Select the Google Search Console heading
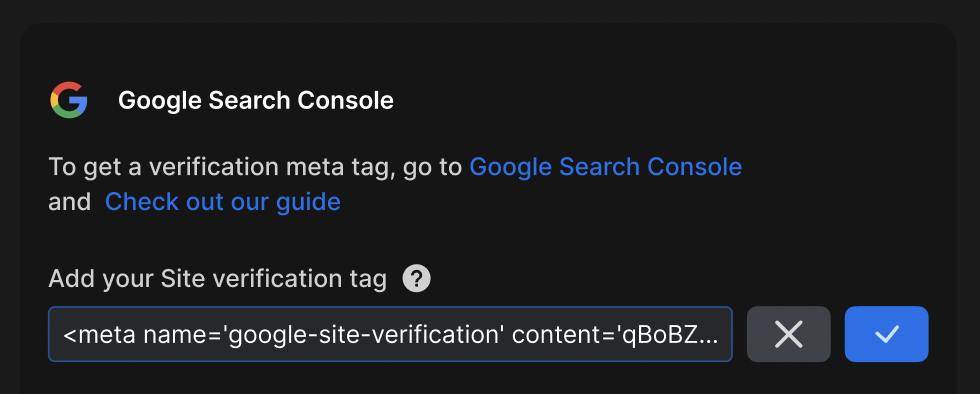 pos(256,100)
